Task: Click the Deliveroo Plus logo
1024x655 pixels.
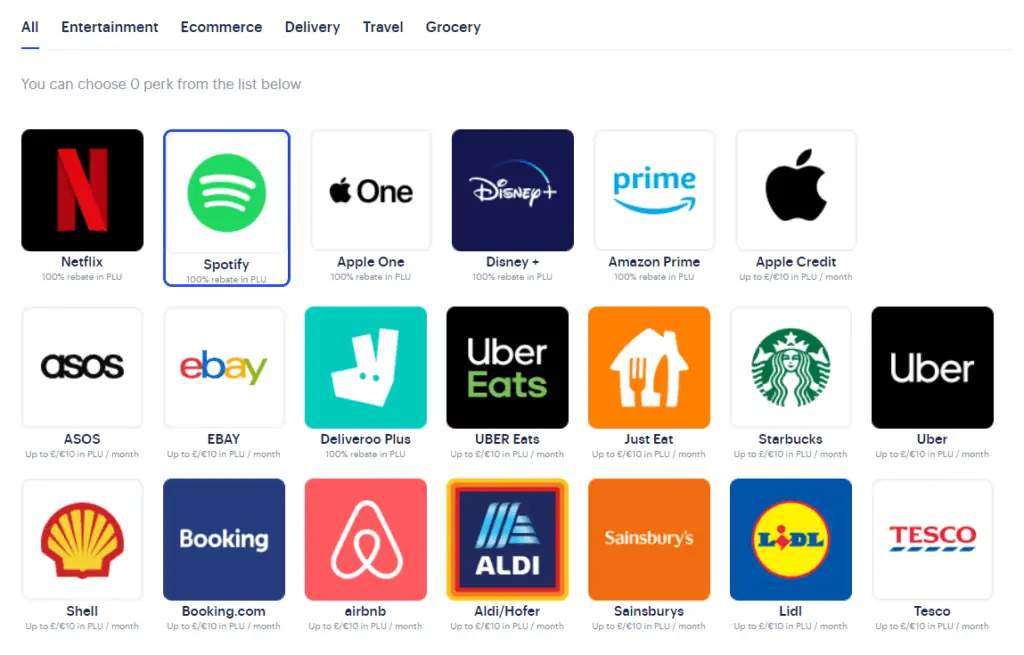Action: [366, 368]
